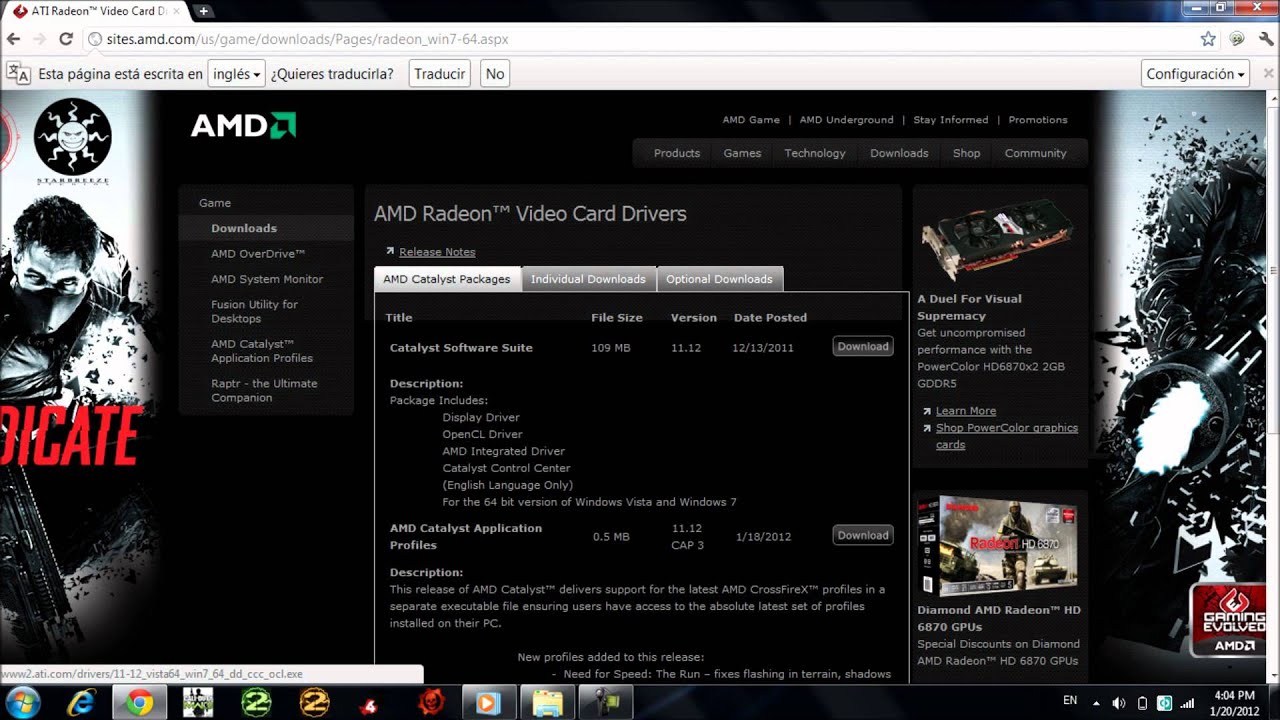The width and height of the screenshot is (1280, 720).
Task: Click the green extension icon beside the star
Action: (1237, 39)
